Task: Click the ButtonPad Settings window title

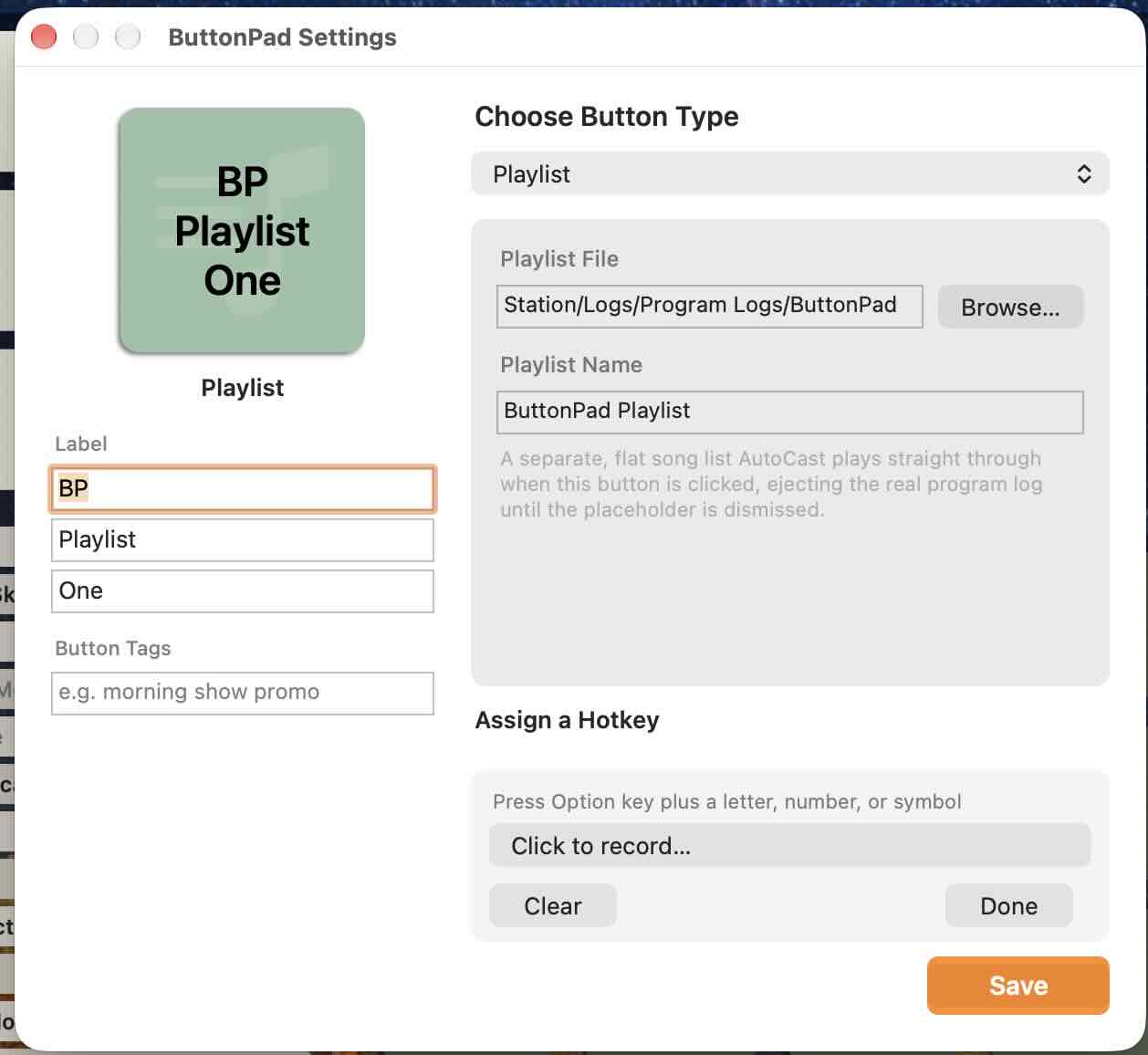Action: click(282, 37)
